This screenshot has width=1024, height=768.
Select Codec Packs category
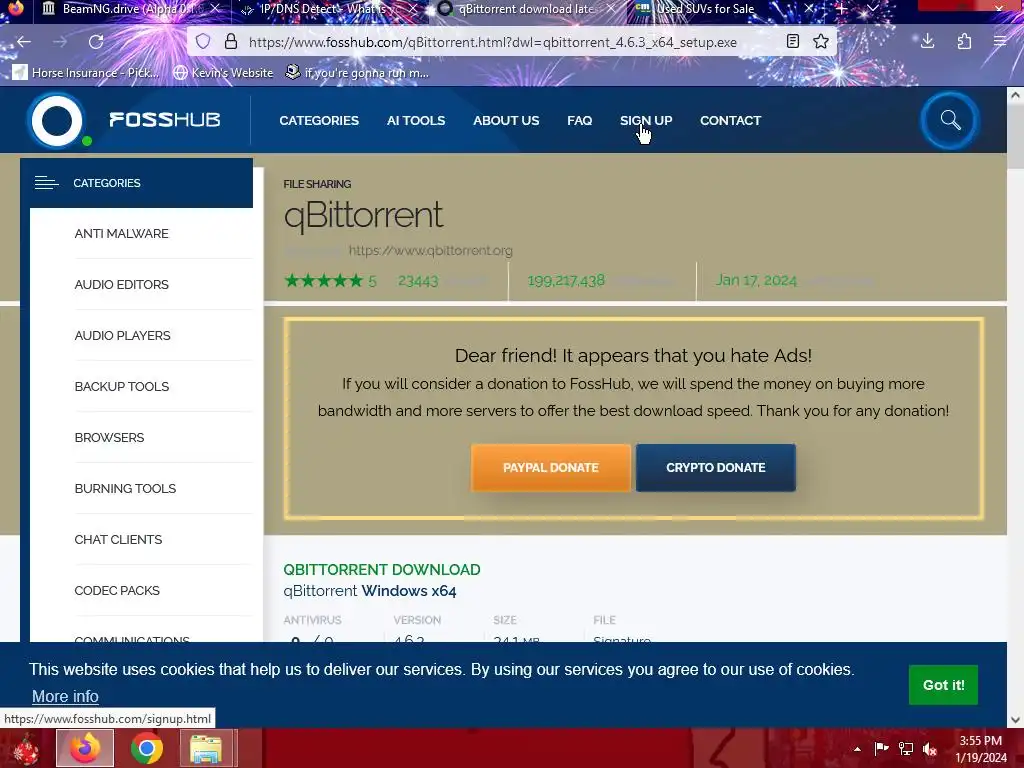[x=117, y=590]
